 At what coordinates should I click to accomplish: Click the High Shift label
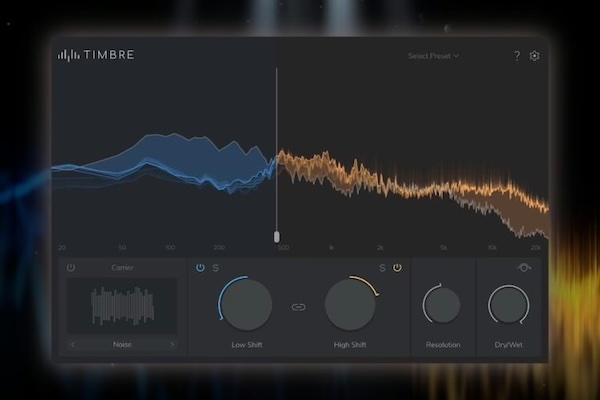(350, 344)
